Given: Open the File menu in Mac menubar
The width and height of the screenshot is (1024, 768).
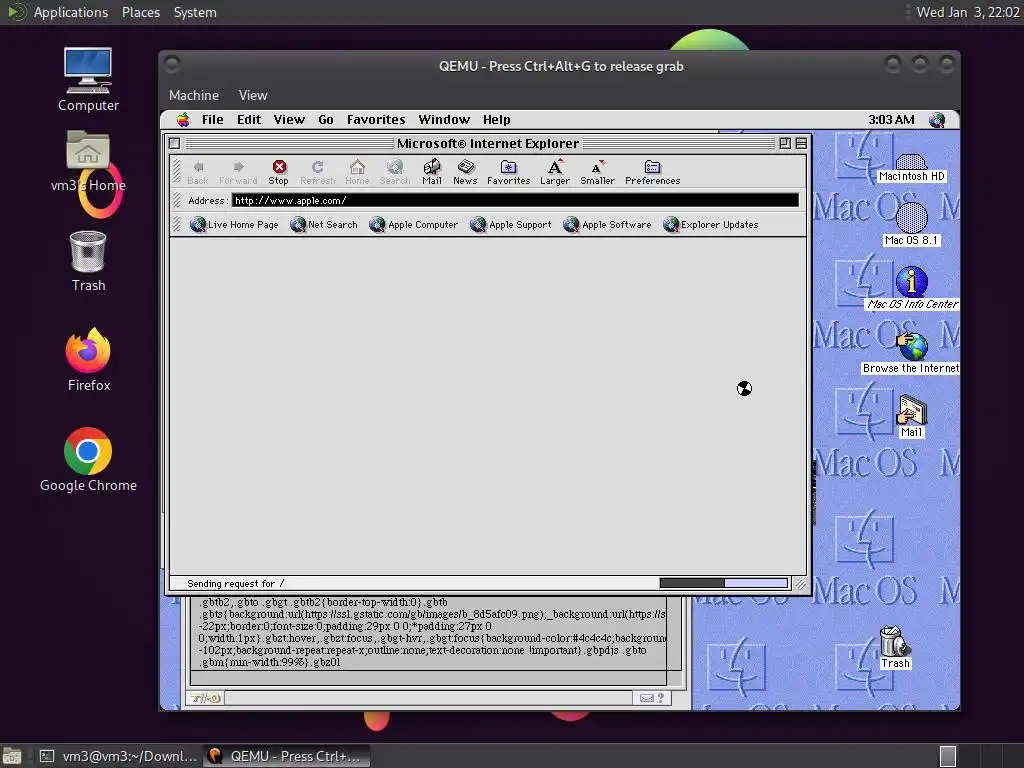Looking at the screenshot, I should 212,120.
